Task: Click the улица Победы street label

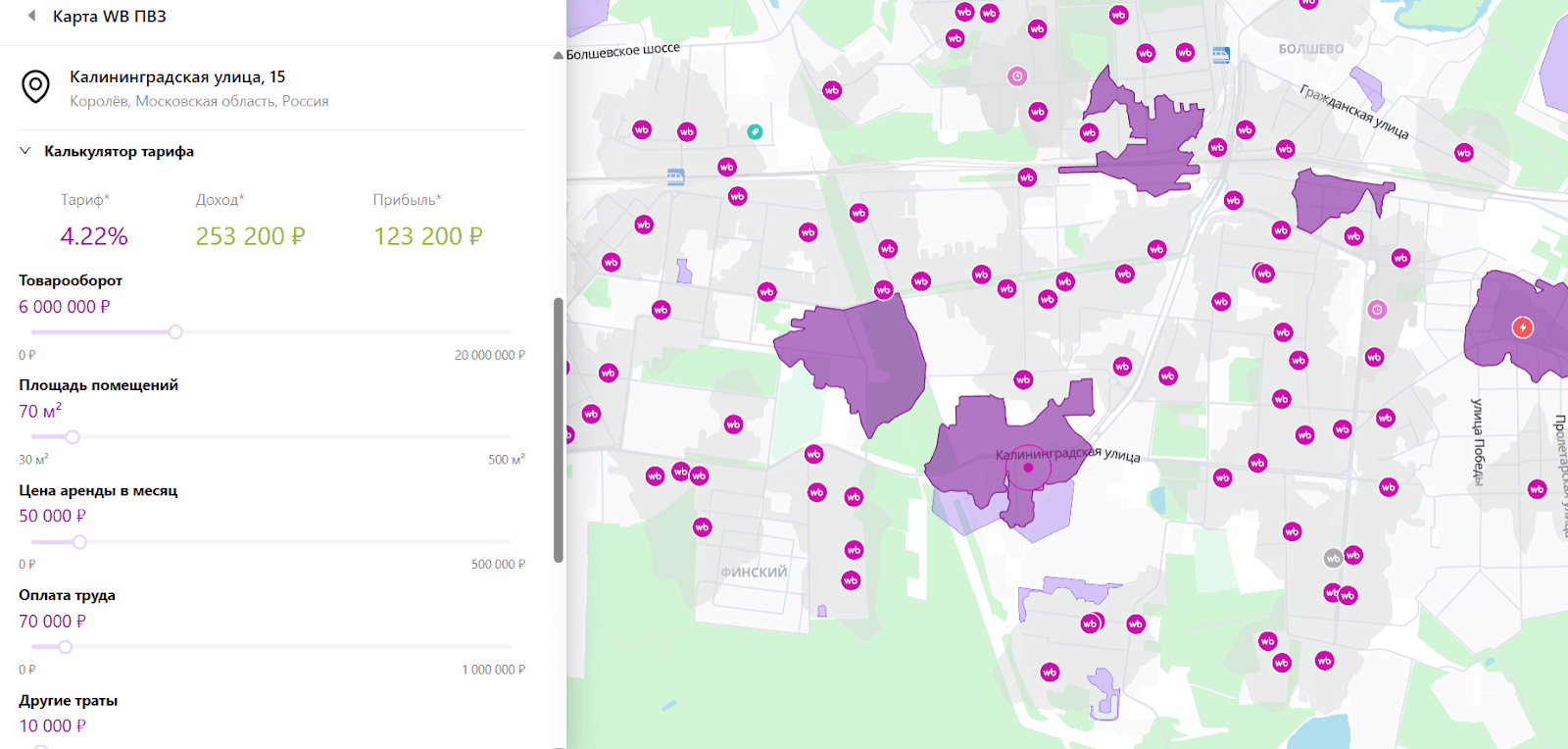Action: coord(1478,441)
